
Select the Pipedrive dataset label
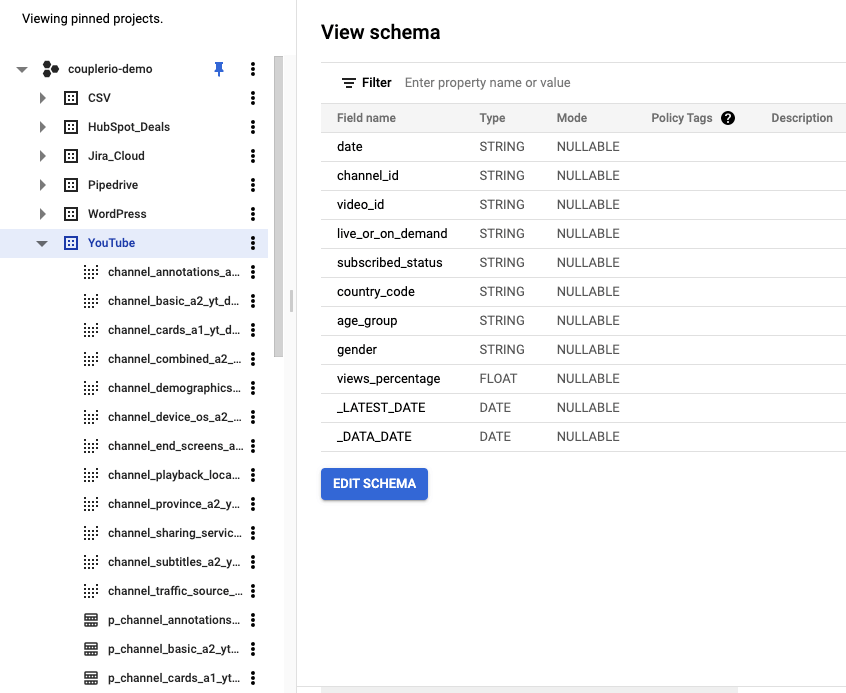(113, 185)
